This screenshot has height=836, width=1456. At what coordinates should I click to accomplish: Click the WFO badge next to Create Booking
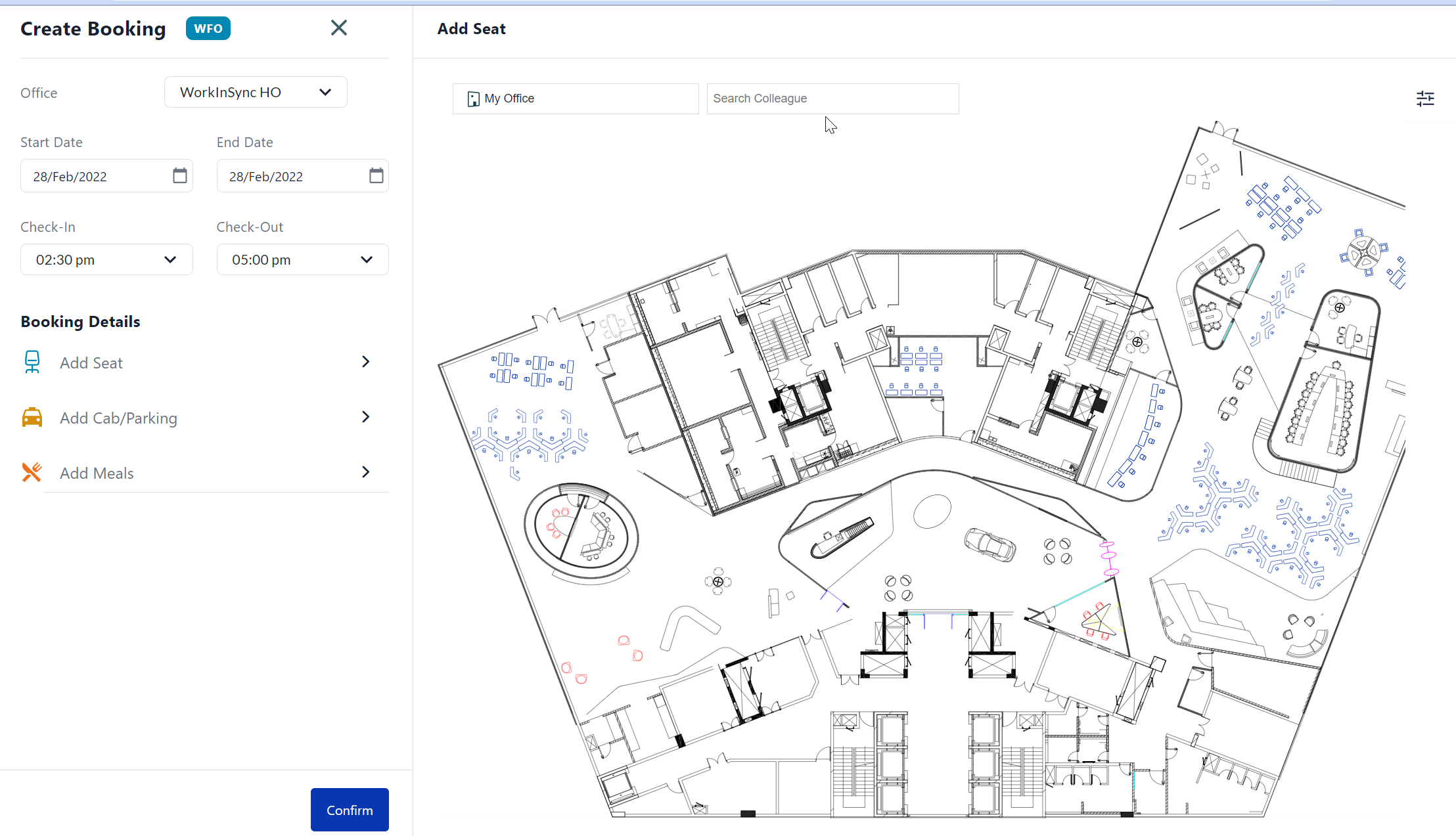tap(208, 28)
